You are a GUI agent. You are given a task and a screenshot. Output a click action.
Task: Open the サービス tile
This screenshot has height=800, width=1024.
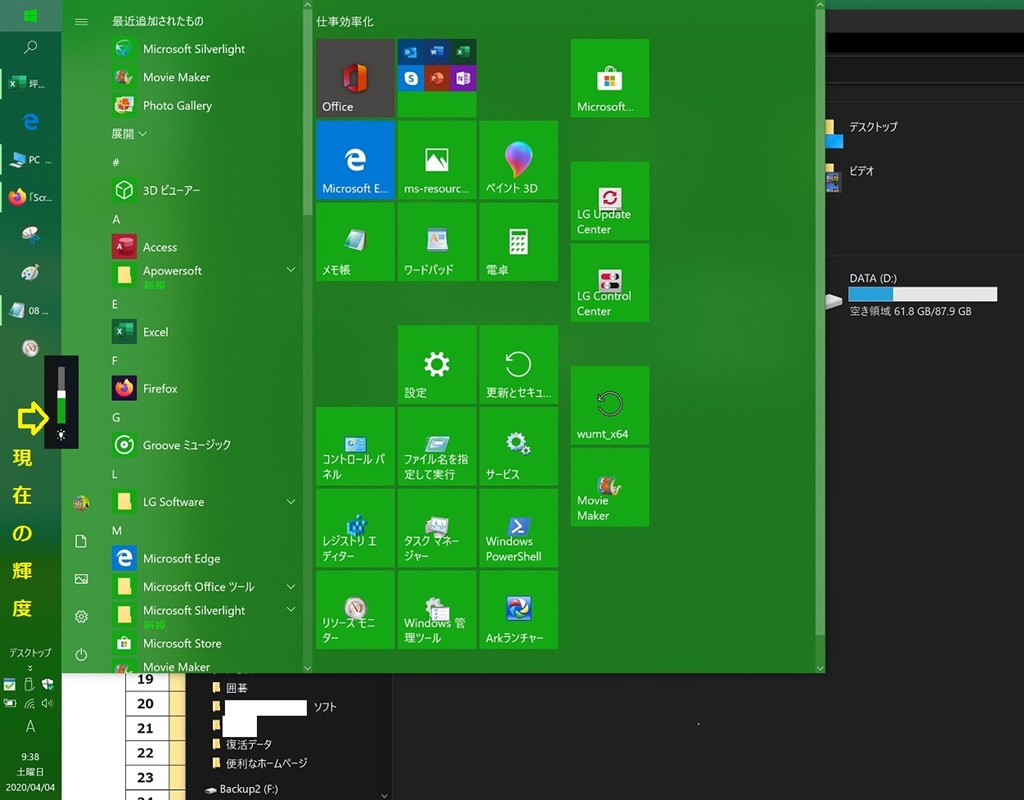(519, 445)
